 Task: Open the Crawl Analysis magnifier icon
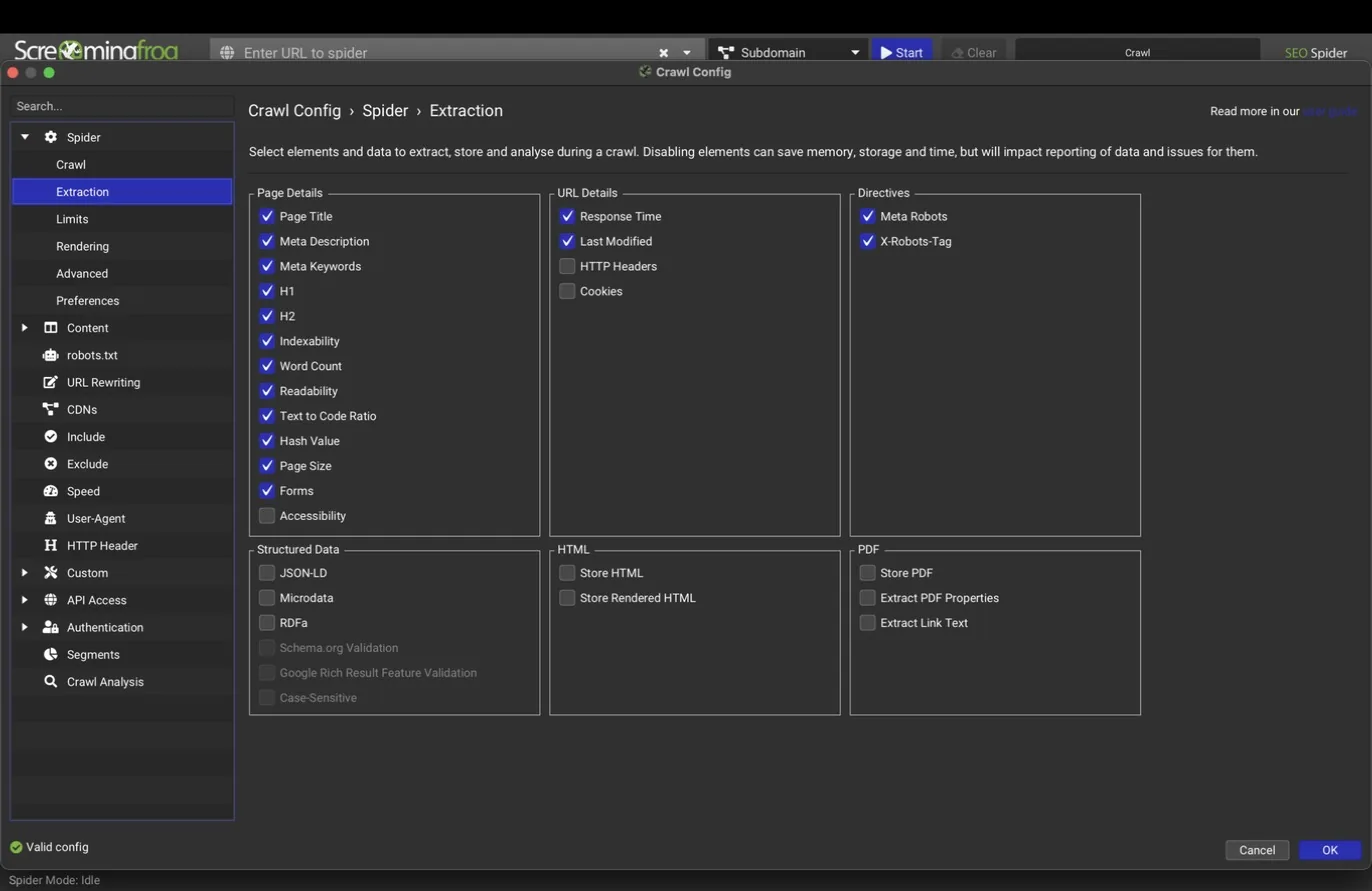coord(50,681)
